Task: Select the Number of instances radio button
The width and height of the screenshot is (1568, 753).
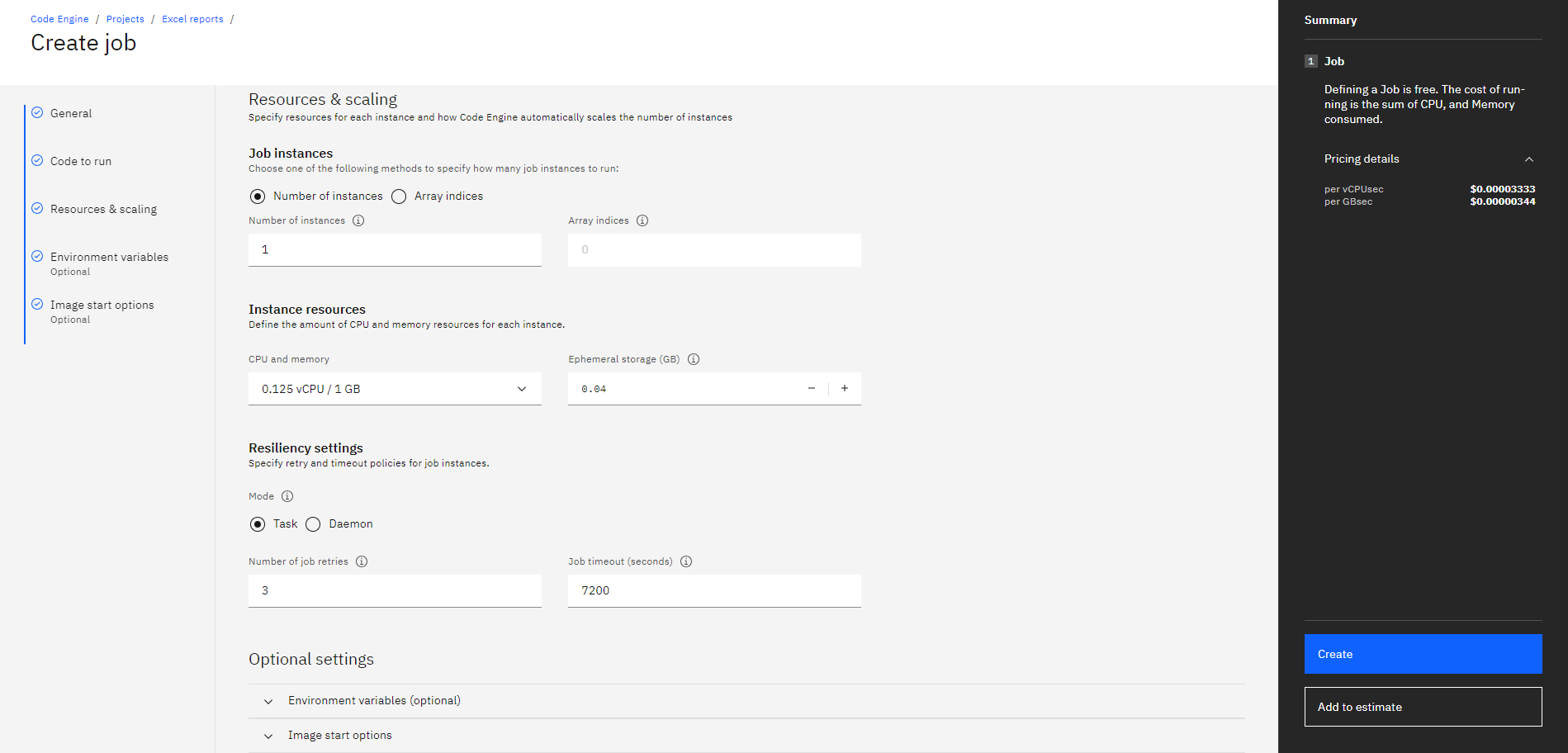Action: tap(258, 197)
